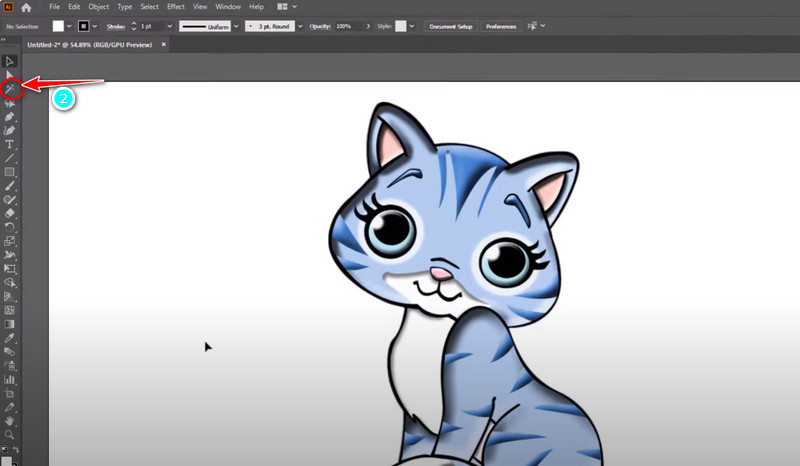Select the Mesh tool

[x=9, y=310]
